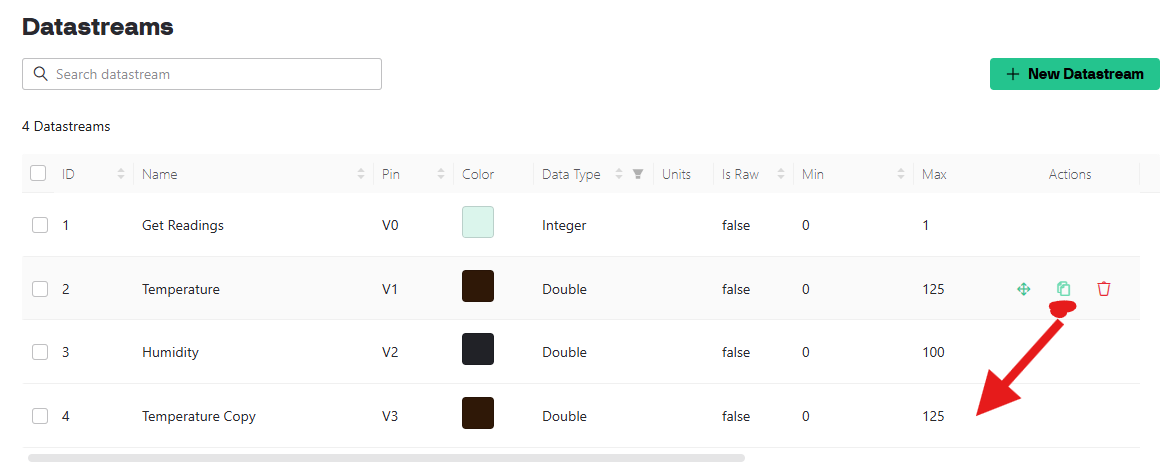Select the Humidity row checkbox
Viewport: 1165px width, 474px height.
[40, 352]
